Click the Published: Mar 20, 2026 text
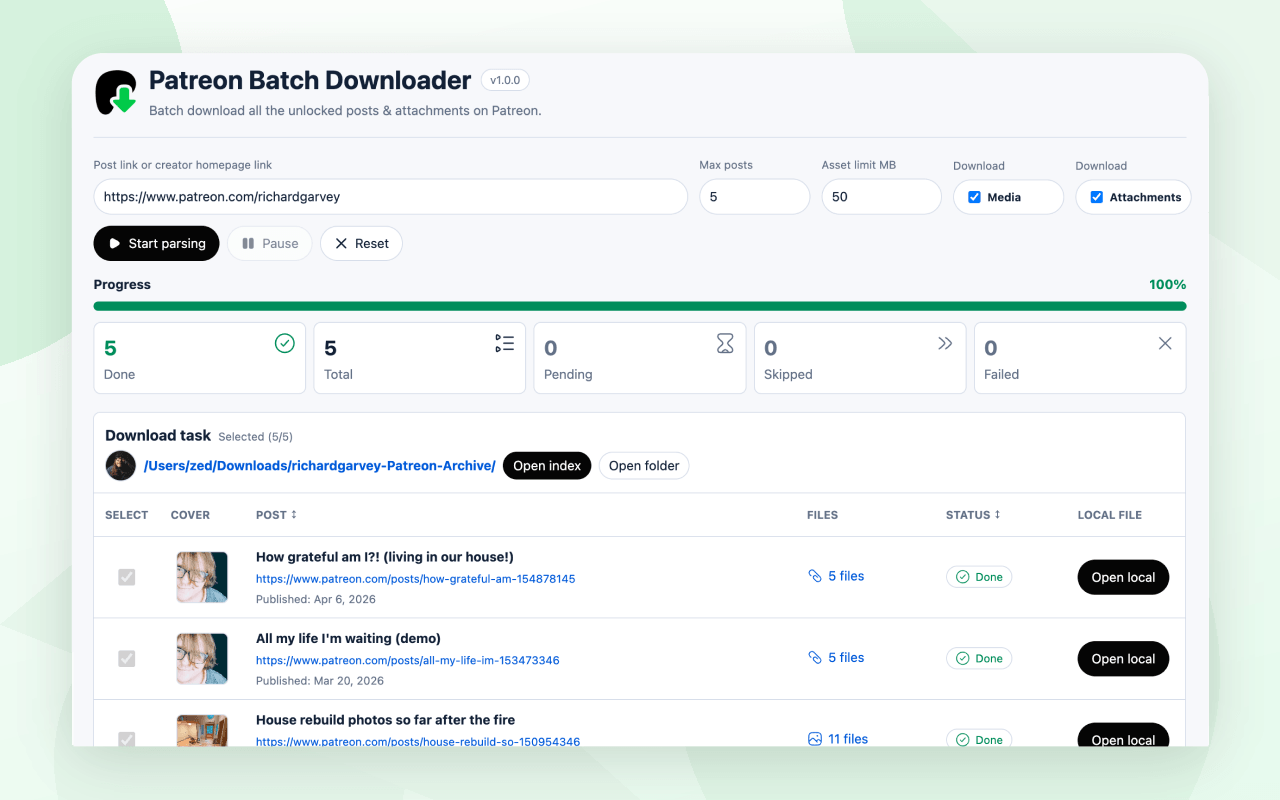1280x800 pixels. (x=320, y=681)
